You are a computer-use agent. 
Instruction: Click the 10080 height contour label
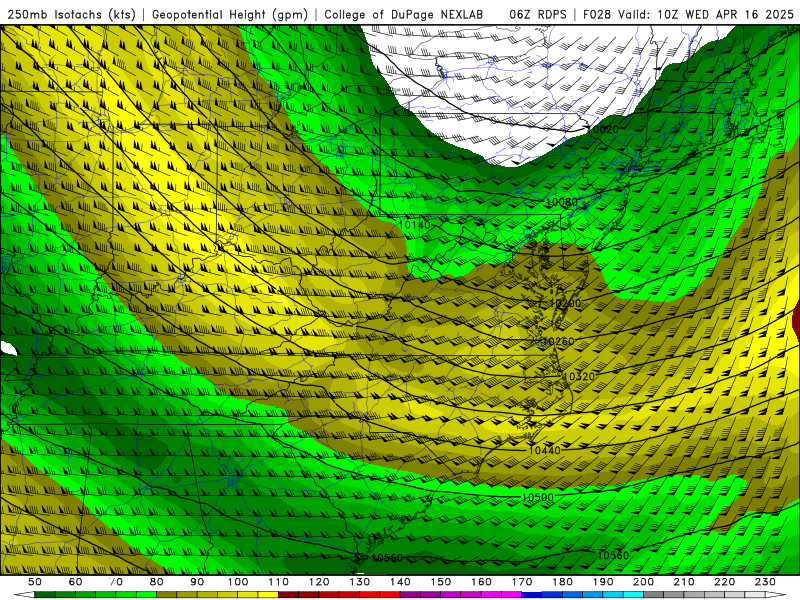(x=562, y=203)
